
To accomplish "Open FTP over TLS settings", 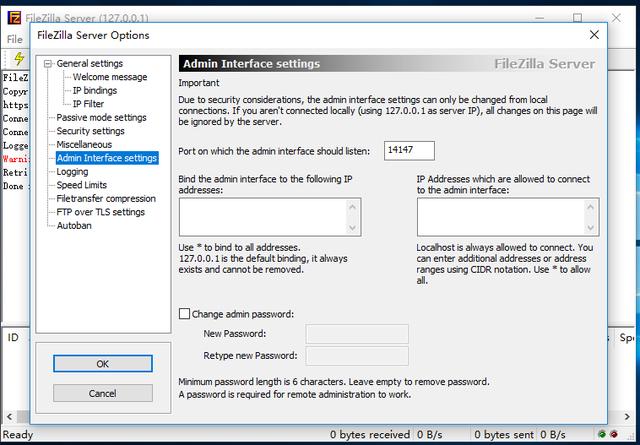I will point(100,212).
